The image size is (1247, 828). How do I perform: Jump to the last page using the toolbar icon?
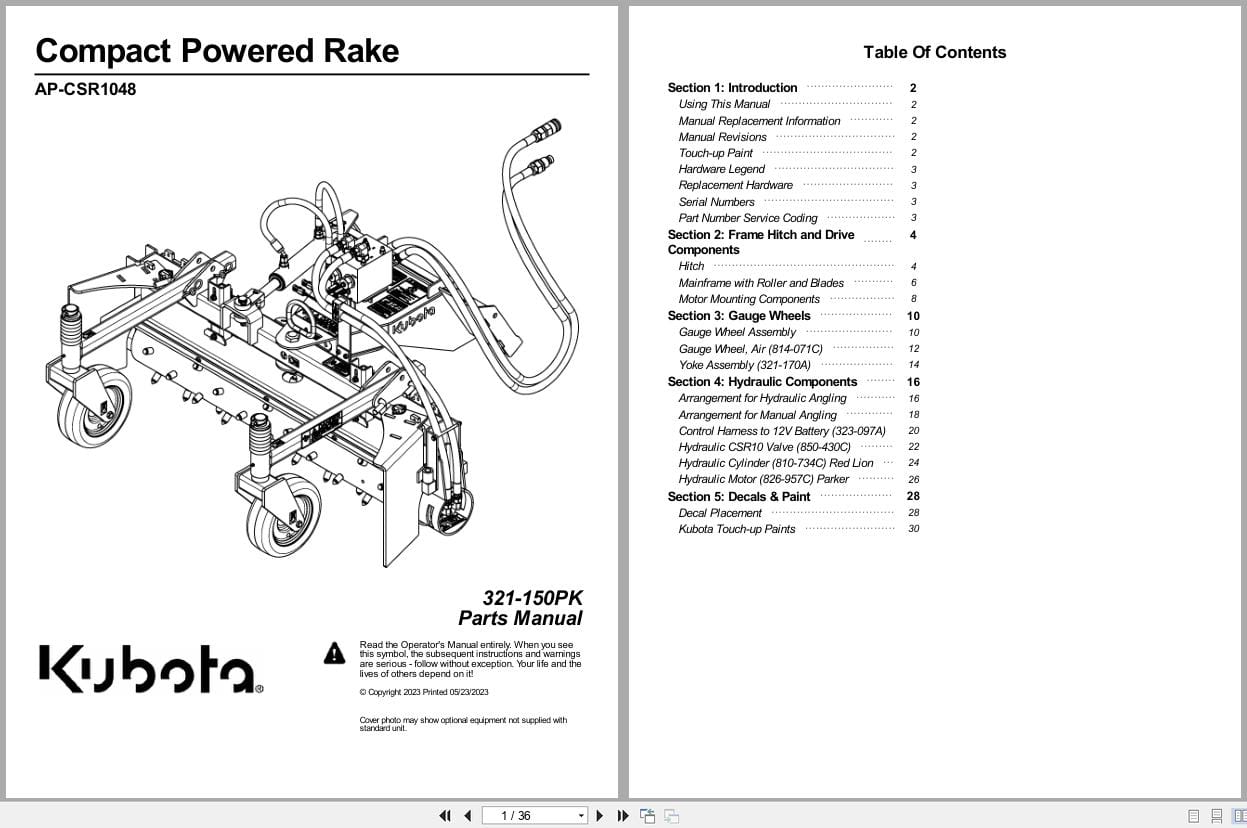[622, 816]
